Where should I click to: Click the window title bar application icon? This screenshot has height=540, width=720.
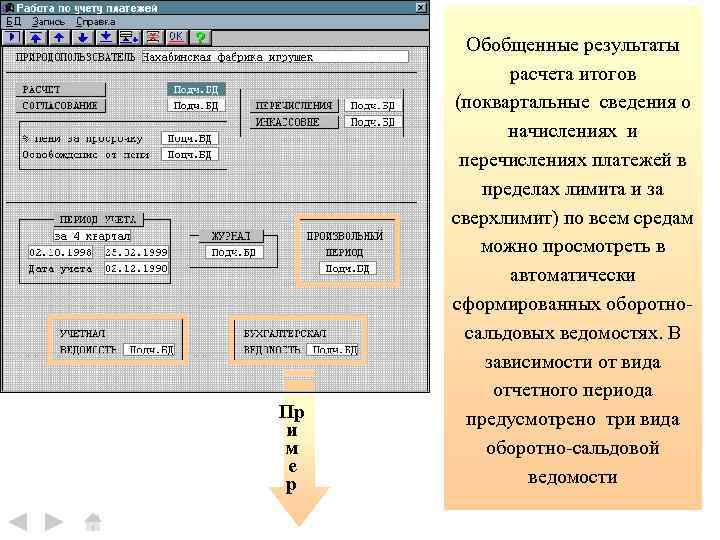click(x=7, y=8)
